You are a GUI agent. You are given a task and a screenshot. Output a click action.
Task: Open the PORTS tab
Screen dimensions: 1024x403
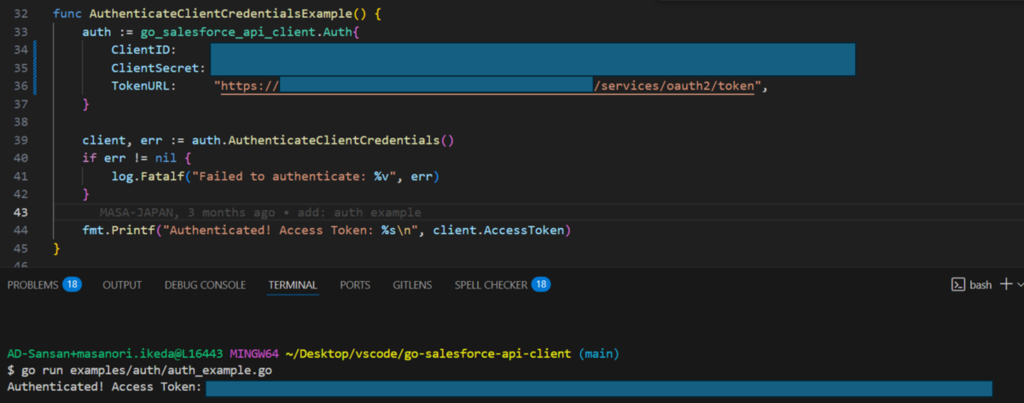click(x=355, y=285)
